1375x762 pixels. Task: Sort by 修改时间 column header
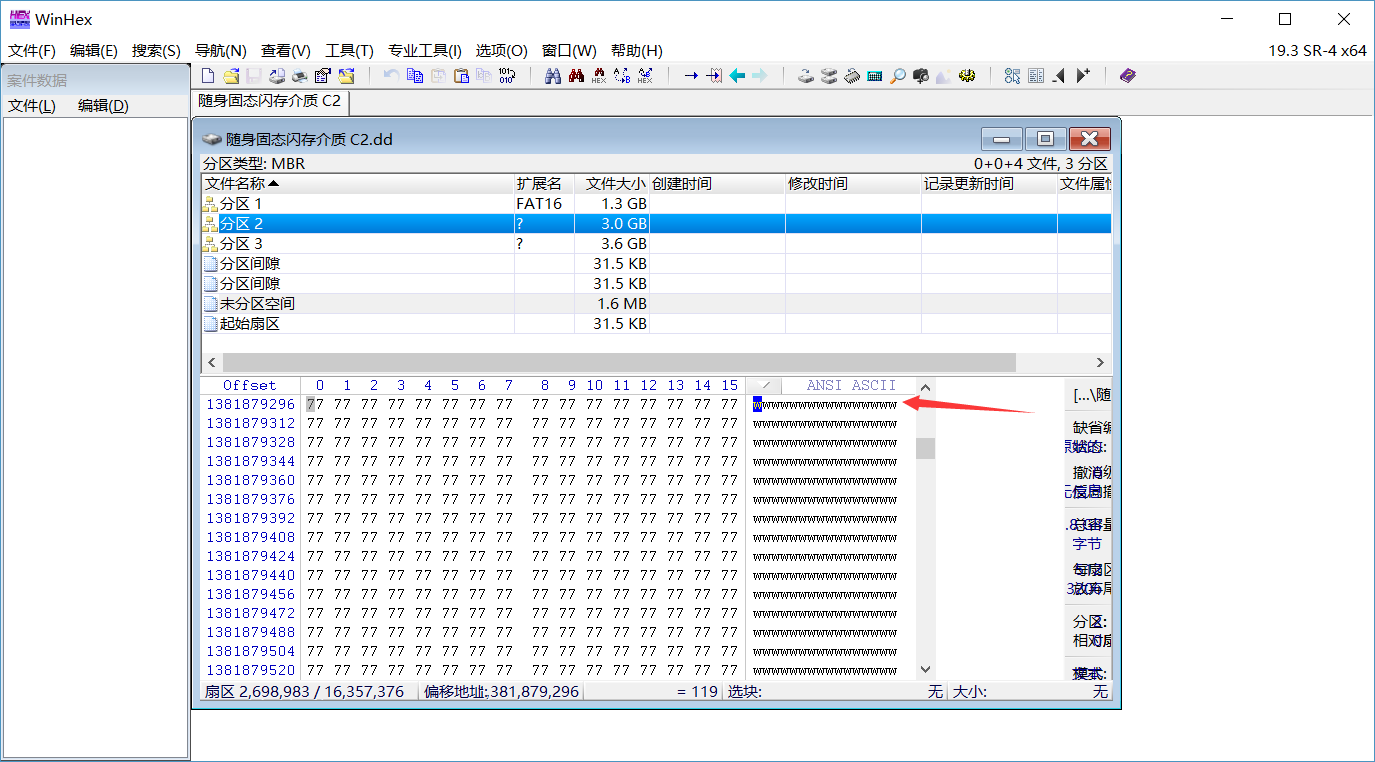(853, 184)
